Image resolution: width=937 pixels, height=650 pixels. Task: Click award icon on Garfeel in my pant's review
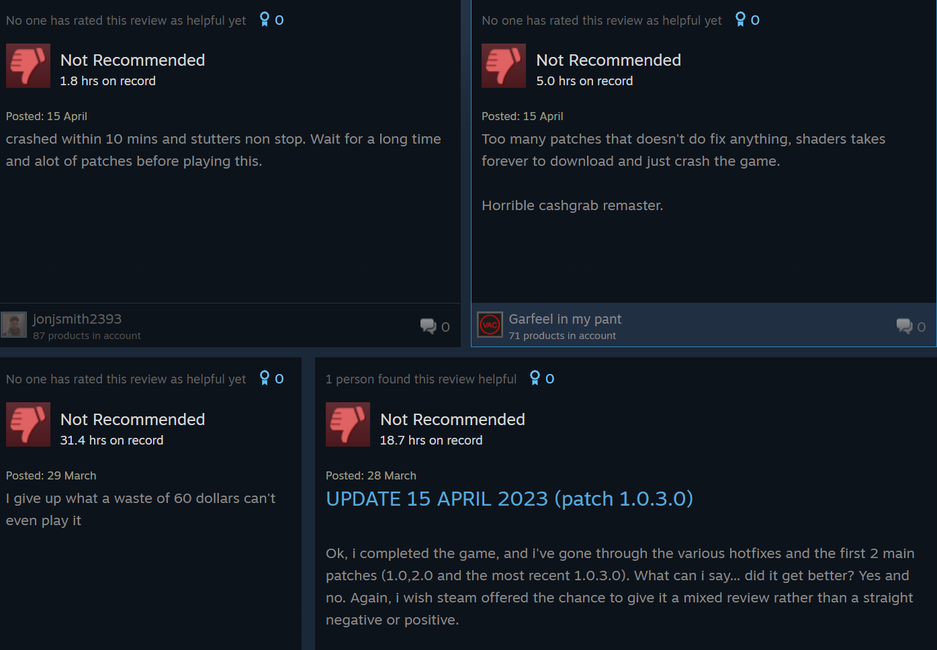coord(740,20)
